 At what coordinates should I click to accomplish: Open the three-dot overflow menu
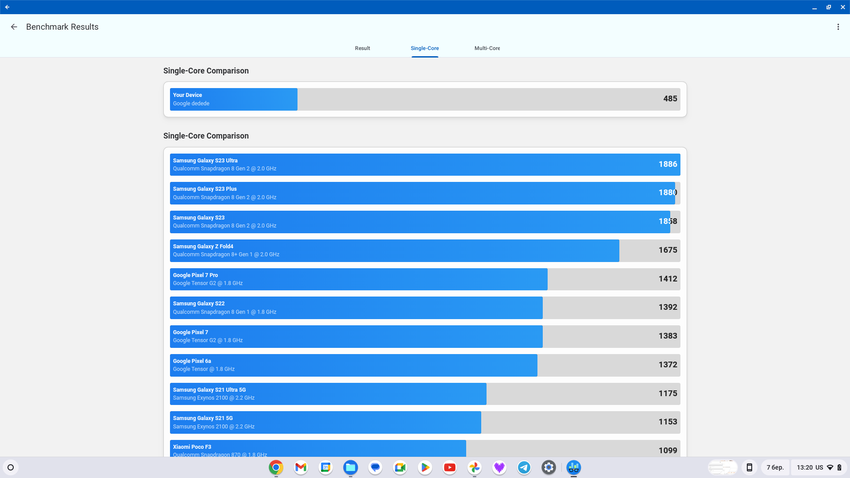(x=838, y=27)
